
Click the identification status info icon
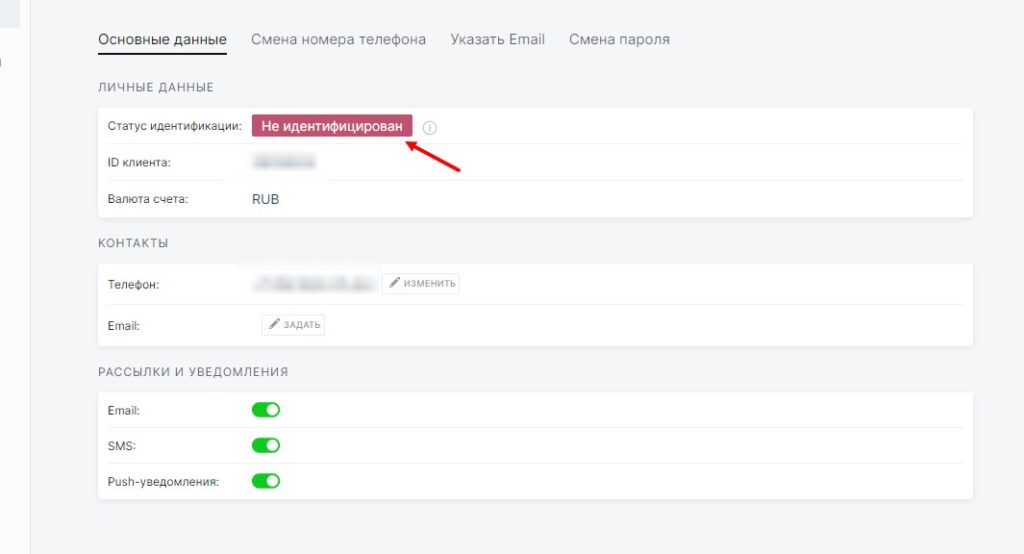point(429,127)
